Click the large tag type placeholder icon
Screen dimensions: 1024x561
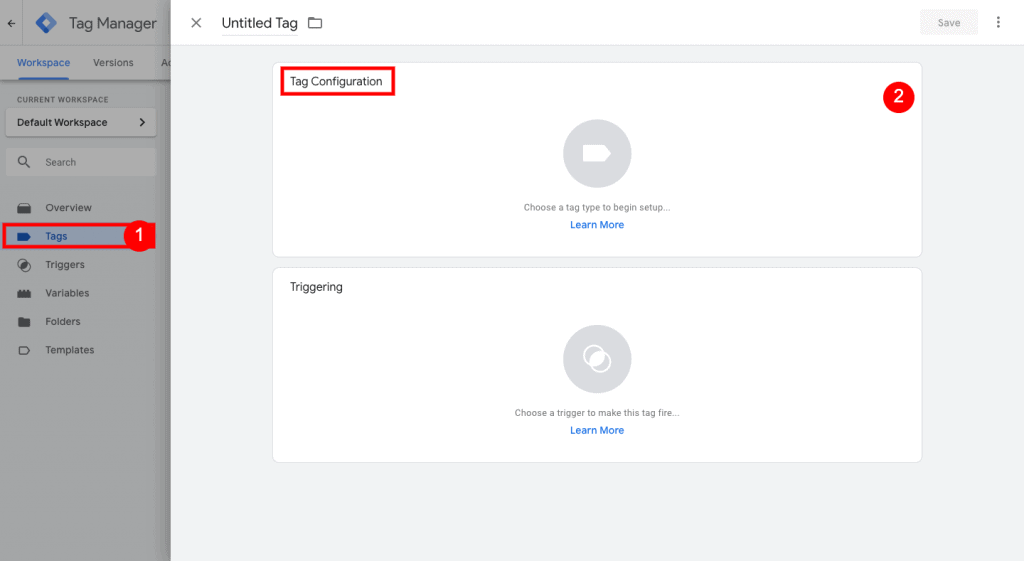(x=597, y=153)
